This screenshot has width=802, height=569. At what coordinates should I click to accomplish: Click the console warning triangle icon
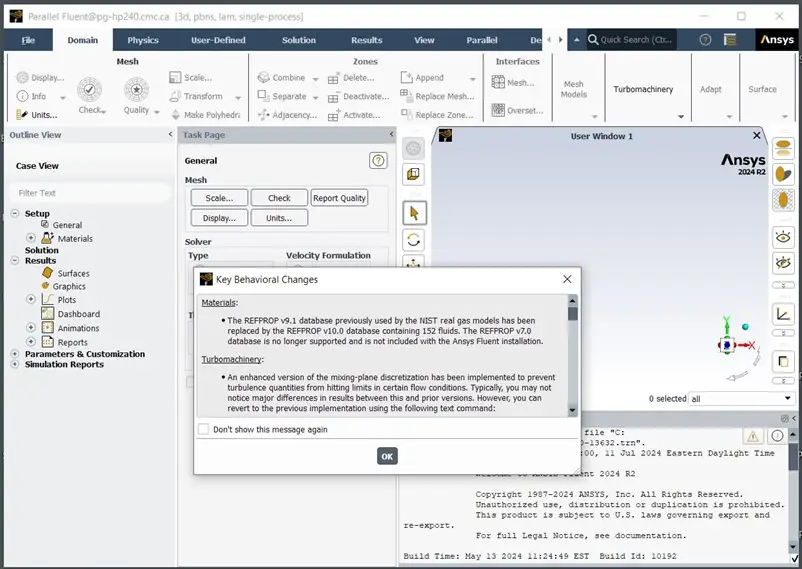753,436
